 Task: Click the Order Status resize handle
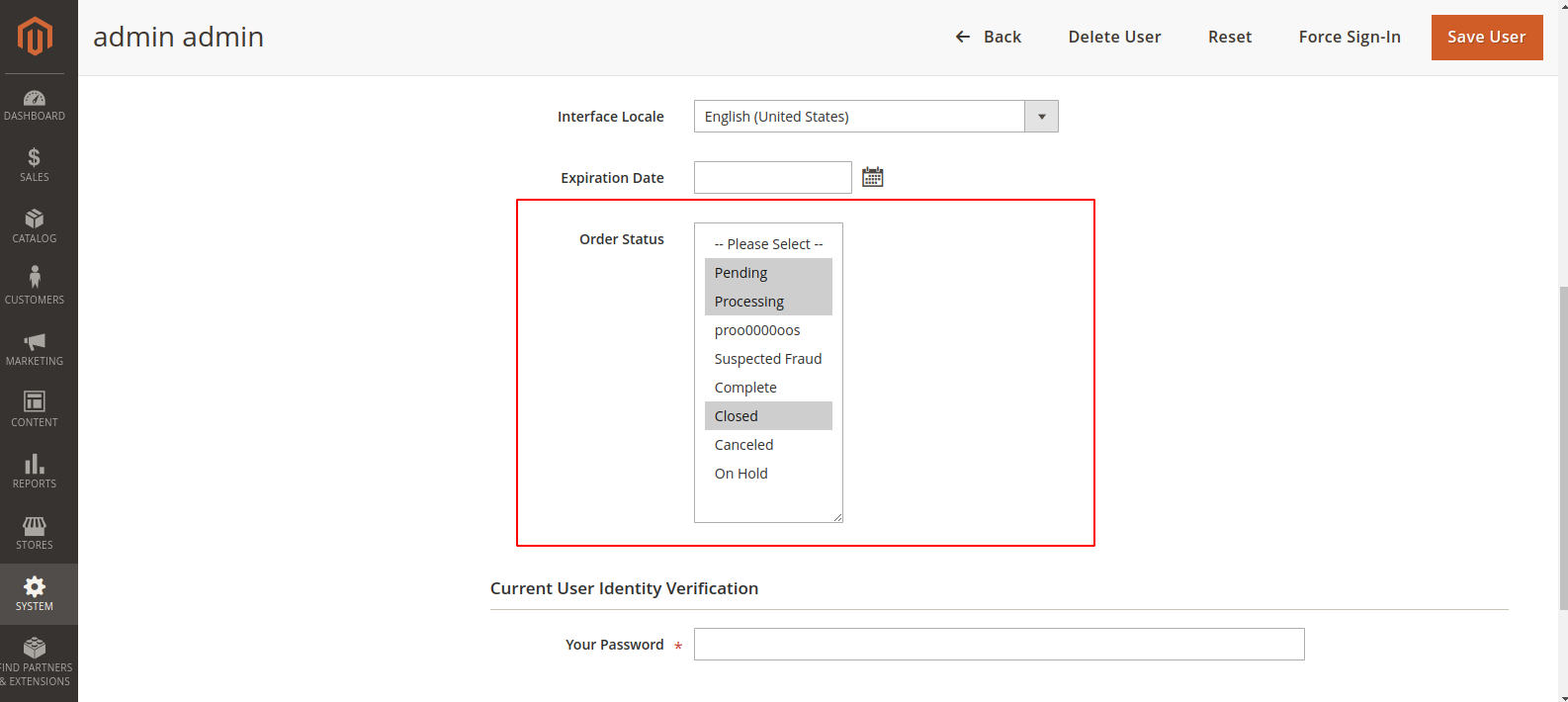[x=837, y=517]
